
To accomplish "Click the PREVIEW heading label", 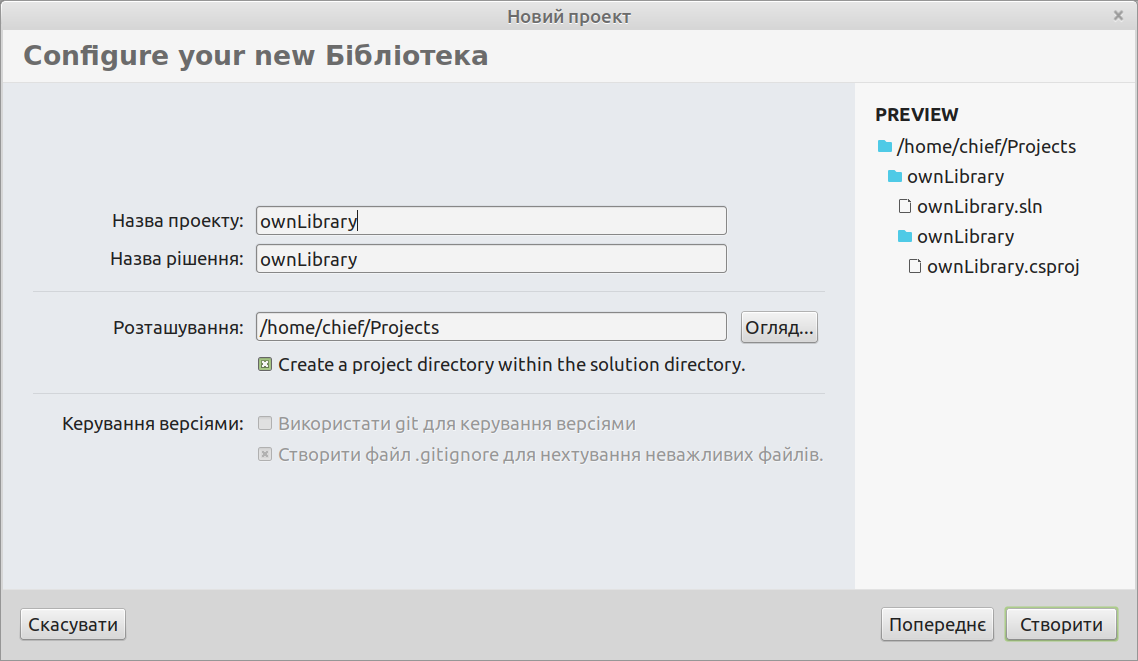I will (x=916, y=115).
